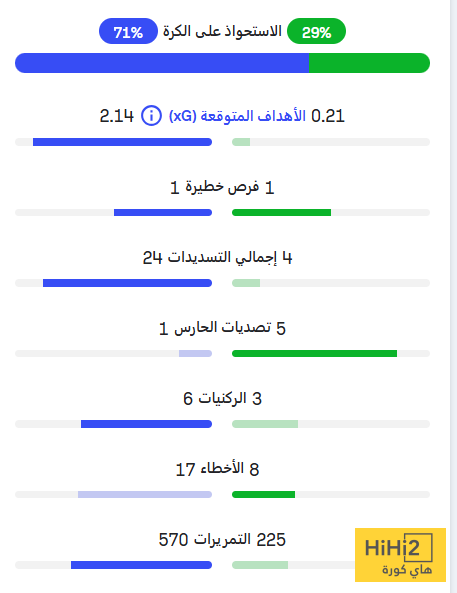The width and height of the screenshot is (457, 593).
Task: Click the fouls 17 vs 8 row label
Action: 218,469
